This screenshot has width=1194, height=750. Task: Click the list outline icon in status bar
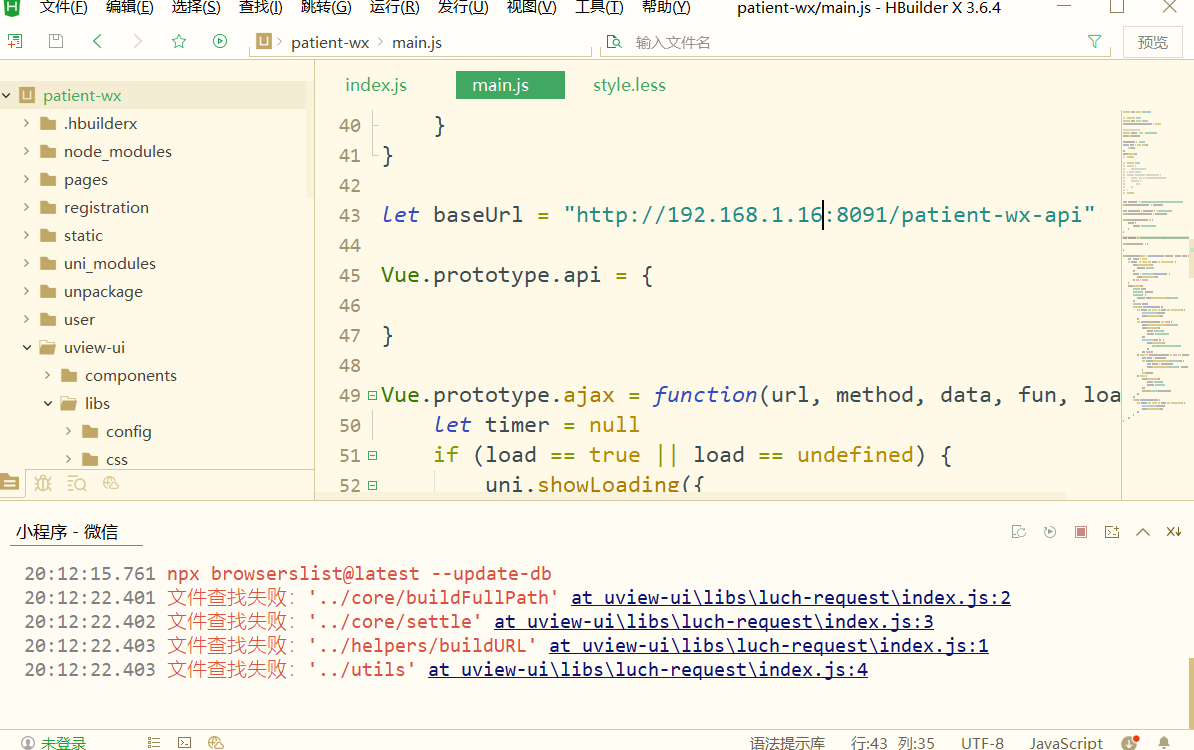click(x=154, y=742)
